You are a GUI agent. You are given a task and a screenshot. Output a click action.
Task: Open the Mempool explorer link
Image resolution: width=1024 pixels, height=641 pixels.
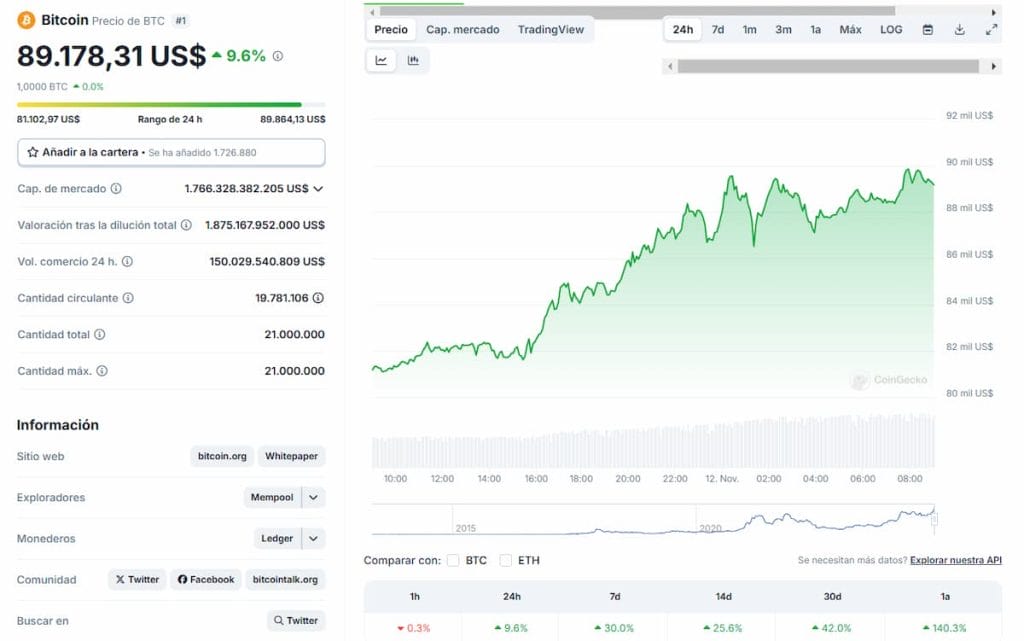[272, 498]
